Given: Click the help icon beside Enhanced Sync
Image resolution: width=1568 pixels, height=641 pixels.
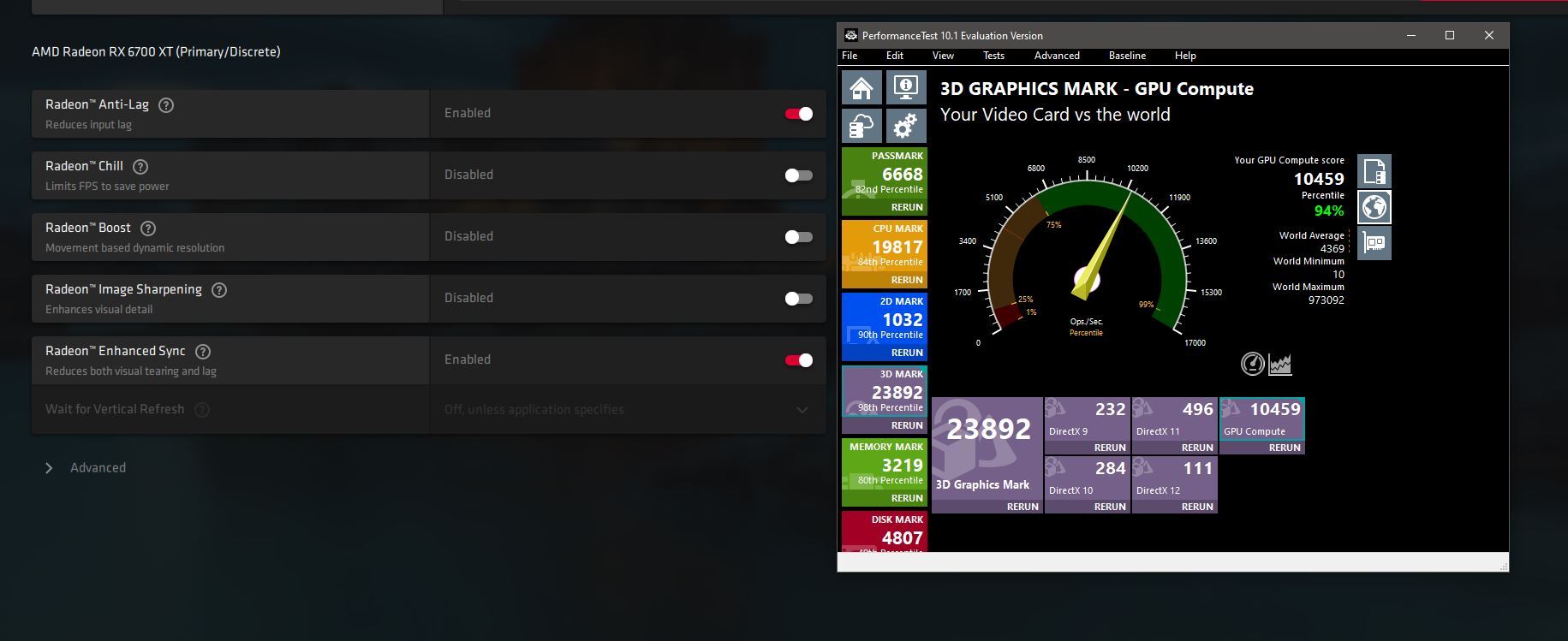Looking at the screenshot, I should coord(203,352).
